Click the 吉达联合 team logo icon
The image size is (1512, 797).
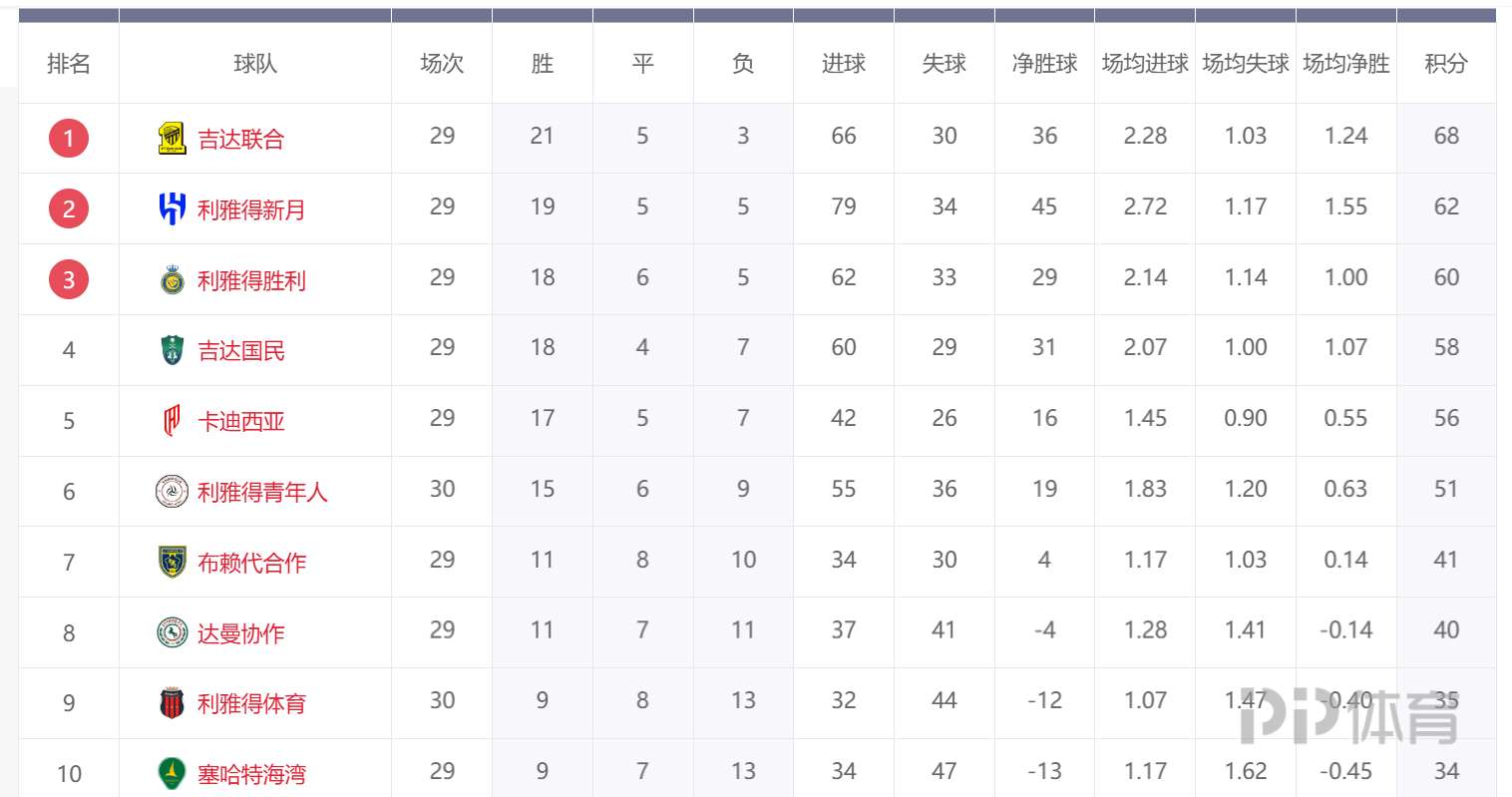coord(172,139)
